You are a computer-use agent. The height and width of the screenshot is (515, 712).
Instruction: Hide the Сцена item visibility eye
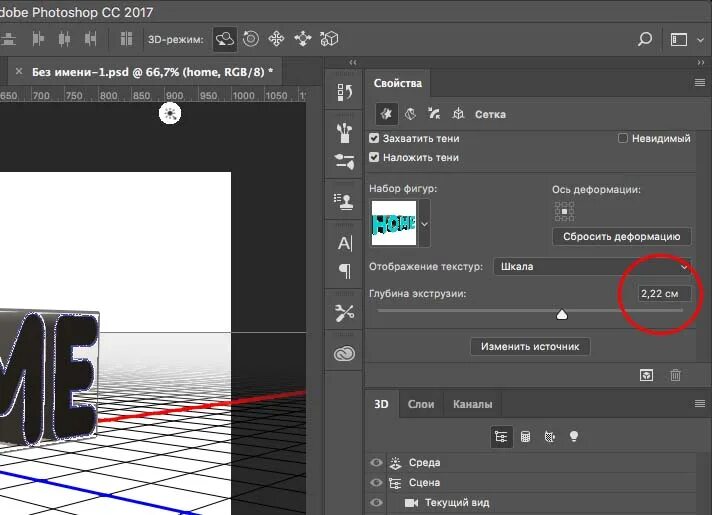(x=376, y=483)
